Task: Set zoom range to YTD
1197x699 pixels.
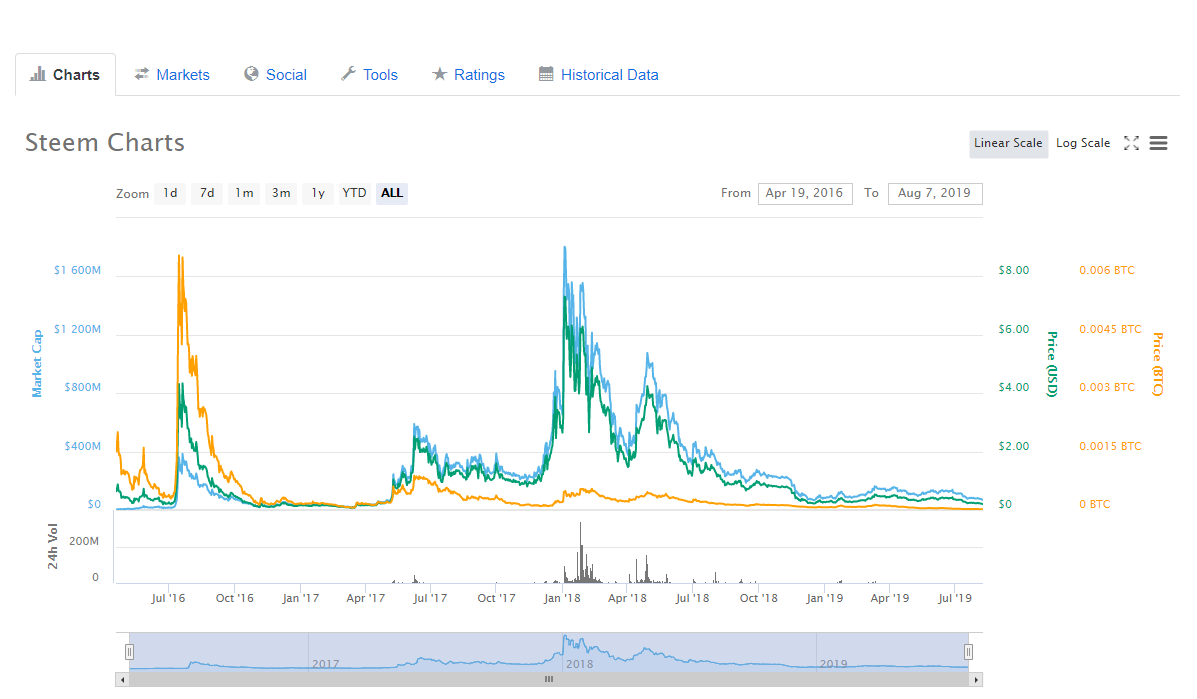Action: point(354,193)
